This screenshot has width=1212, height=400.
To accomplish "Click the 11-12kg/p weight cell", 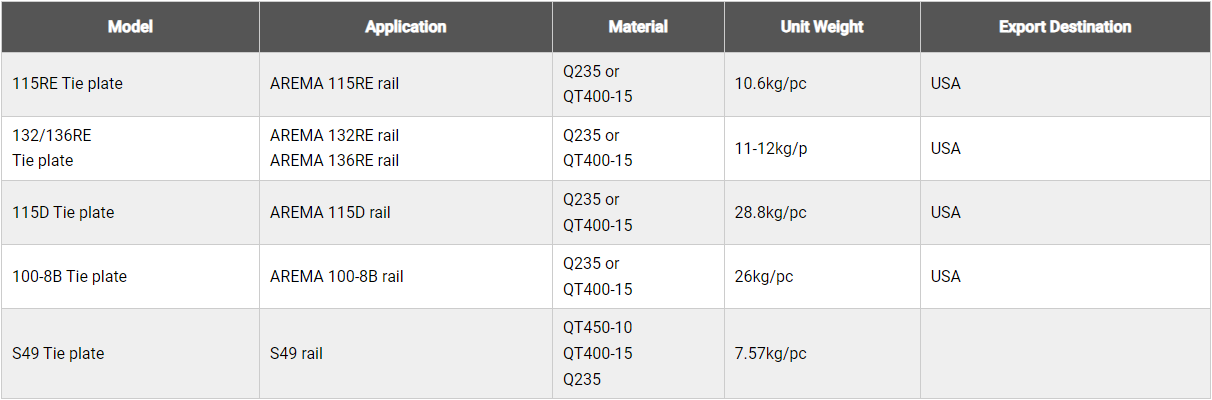I will click(822, 148).
